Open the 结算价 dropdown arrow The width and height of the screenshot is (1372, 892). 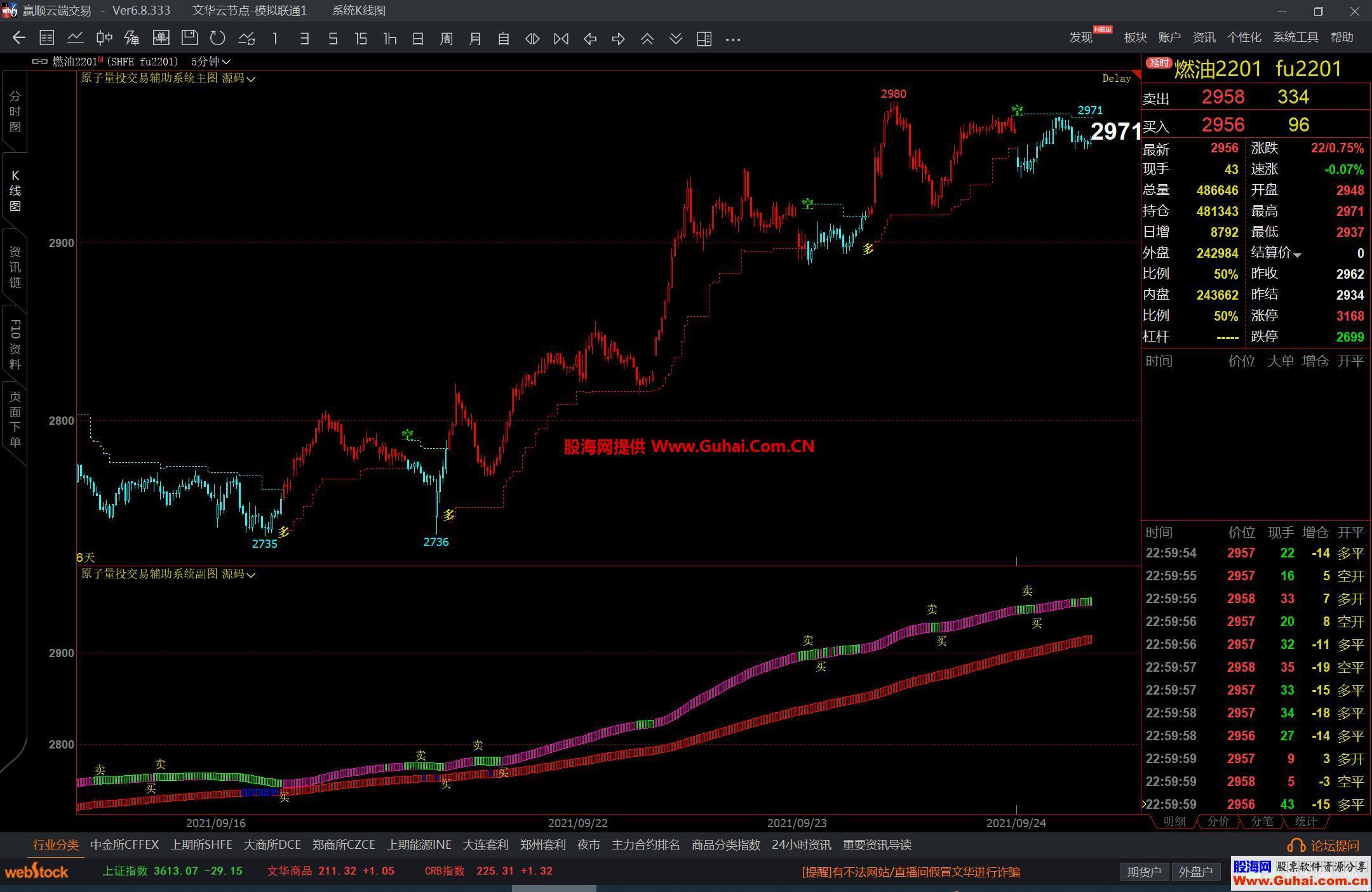pyautogui.click(x=1298, y=255)
